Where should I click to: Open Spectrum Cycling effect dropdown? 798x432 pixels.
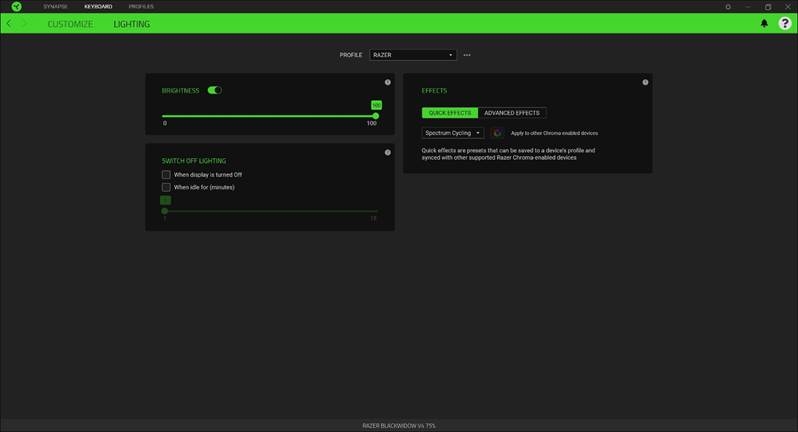click(x=452, y=133)
